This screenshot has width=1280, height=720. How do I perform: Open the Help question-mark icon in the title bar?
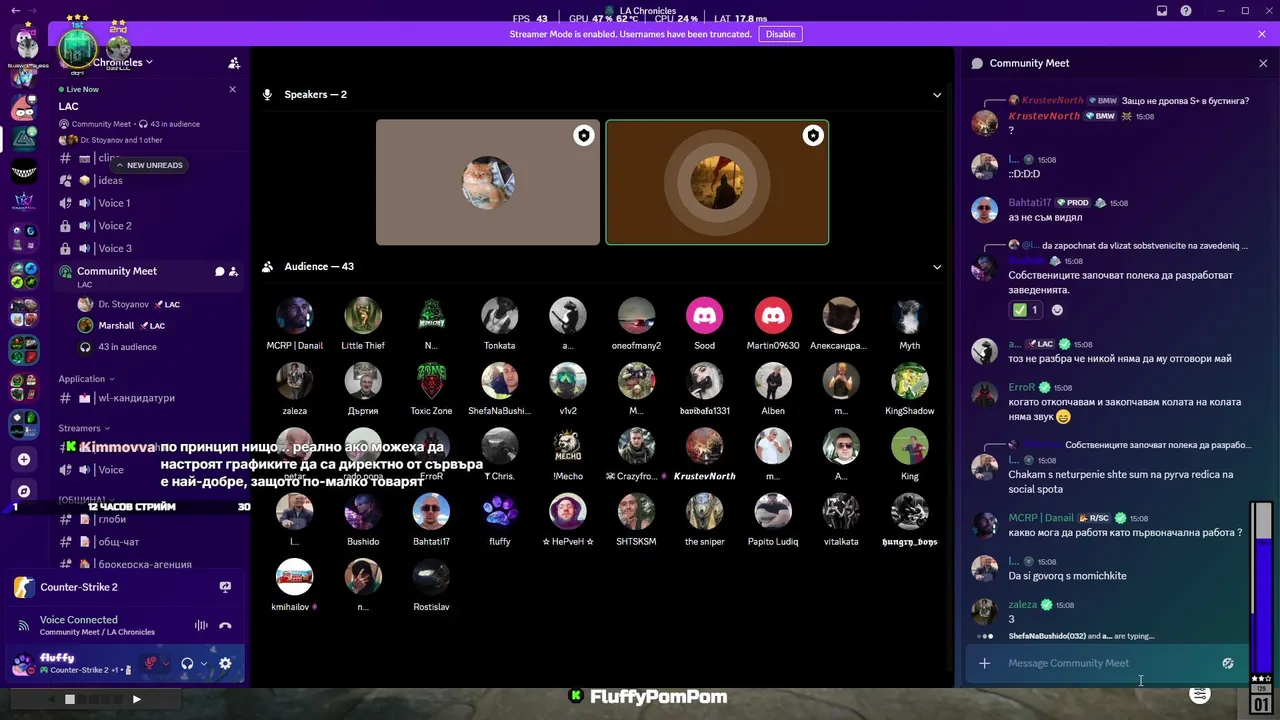pos(1186,11)
